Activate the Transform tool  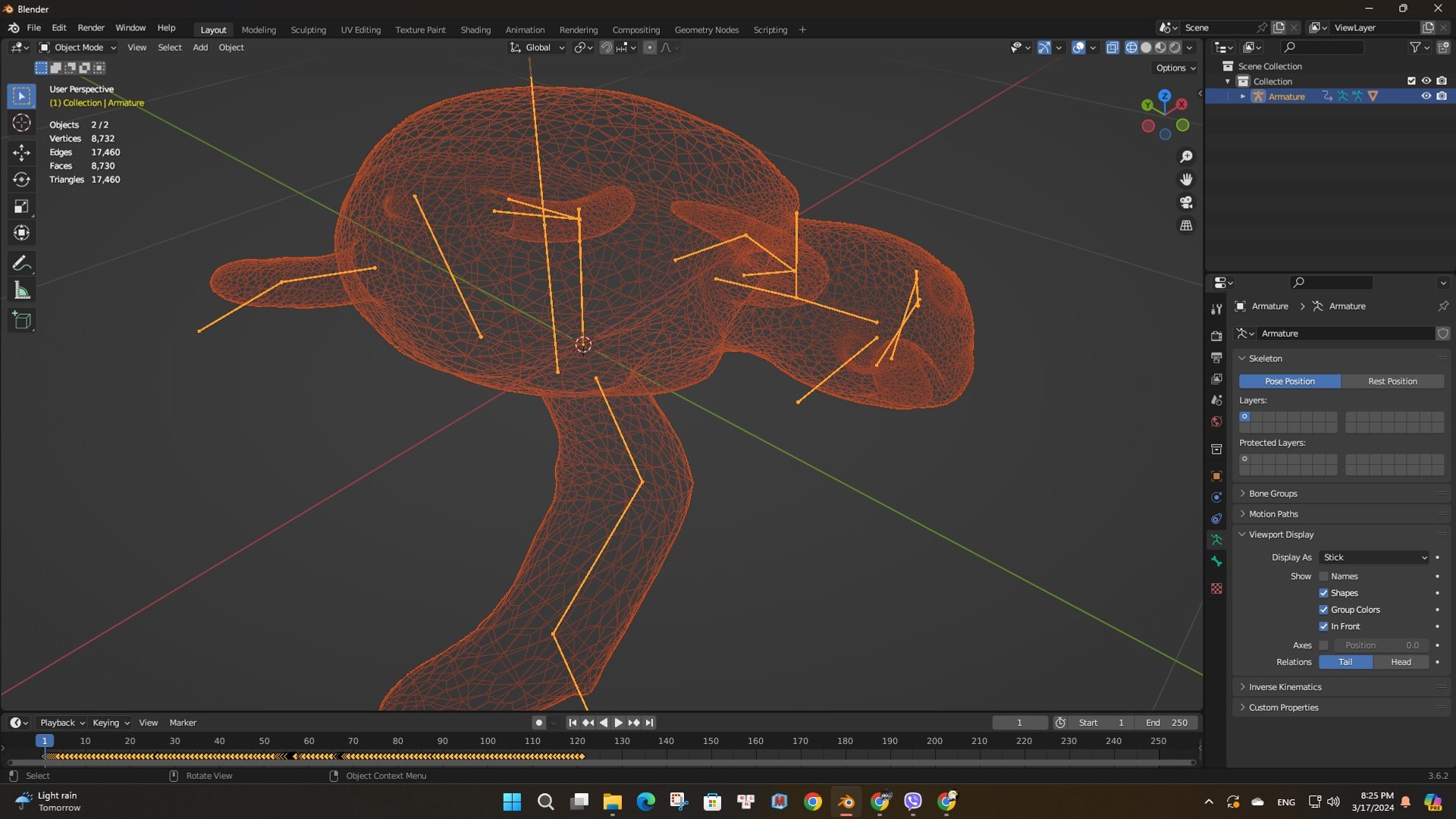click(21, 233)
